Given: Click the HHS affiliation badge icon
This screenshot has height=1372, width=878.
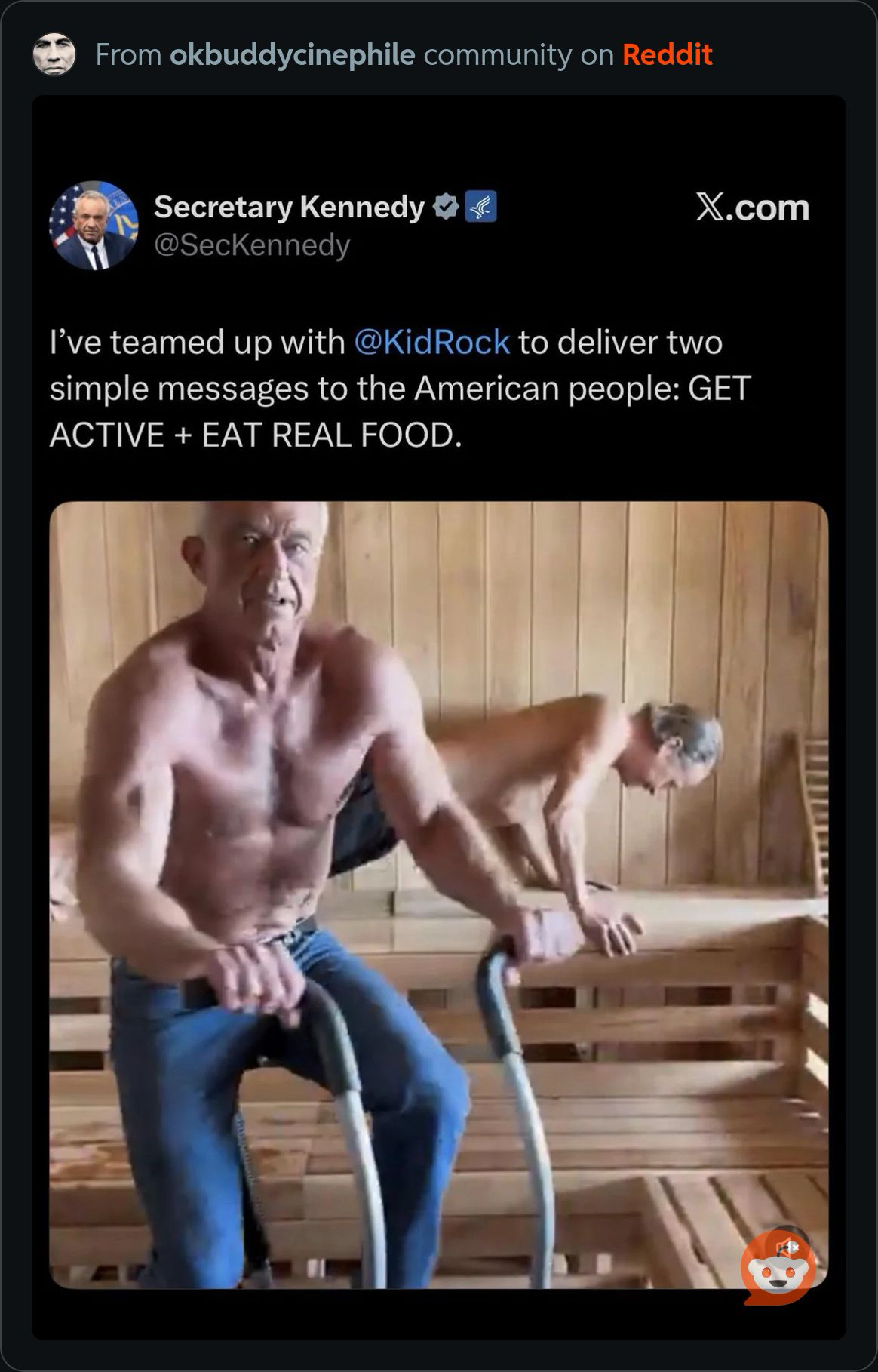Looking at the screenshot, I should (x=480, y=207).
